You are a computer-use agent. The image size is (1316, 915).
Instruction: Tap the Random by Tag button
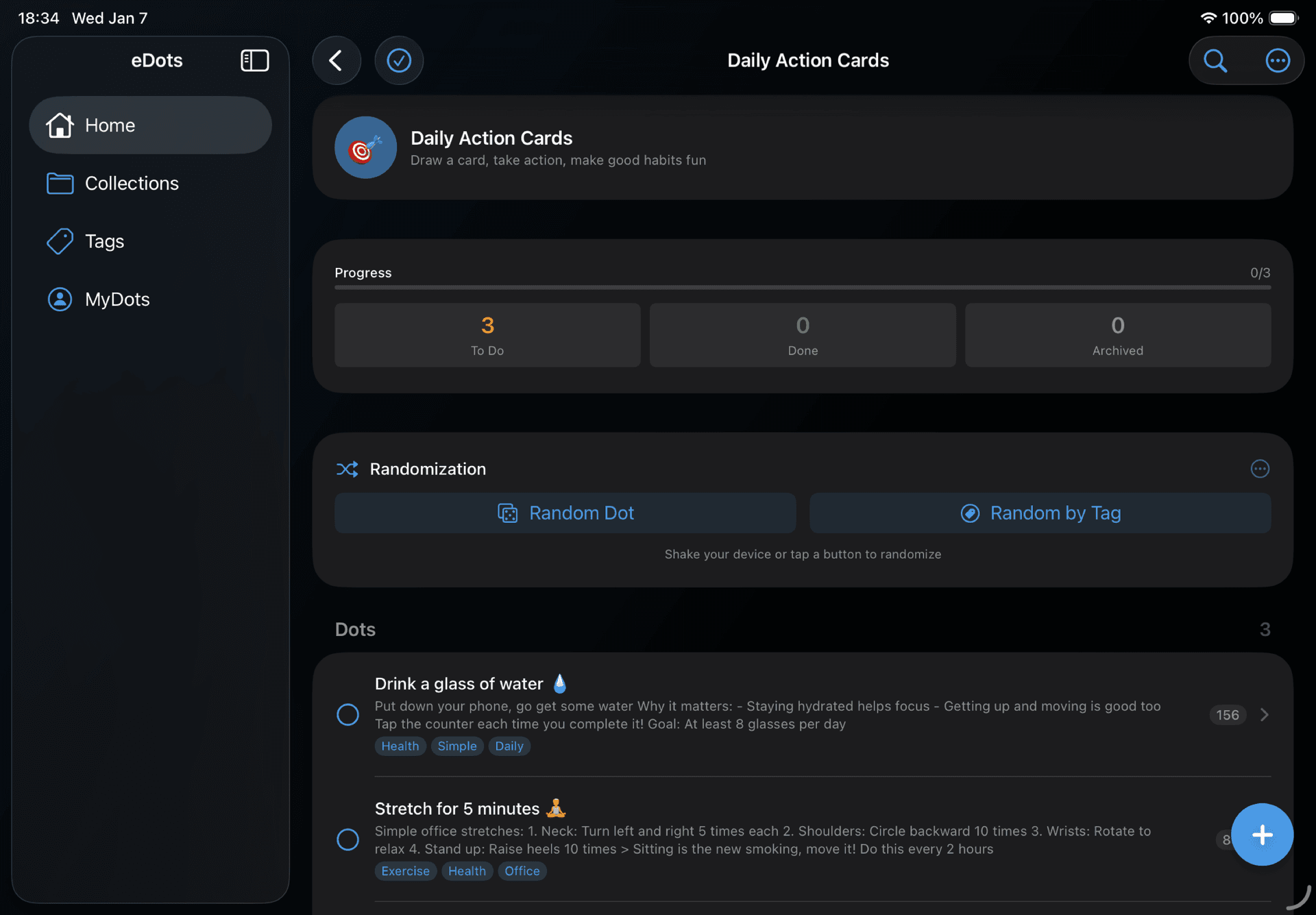pyautogui.click(x=1040, y=513)
